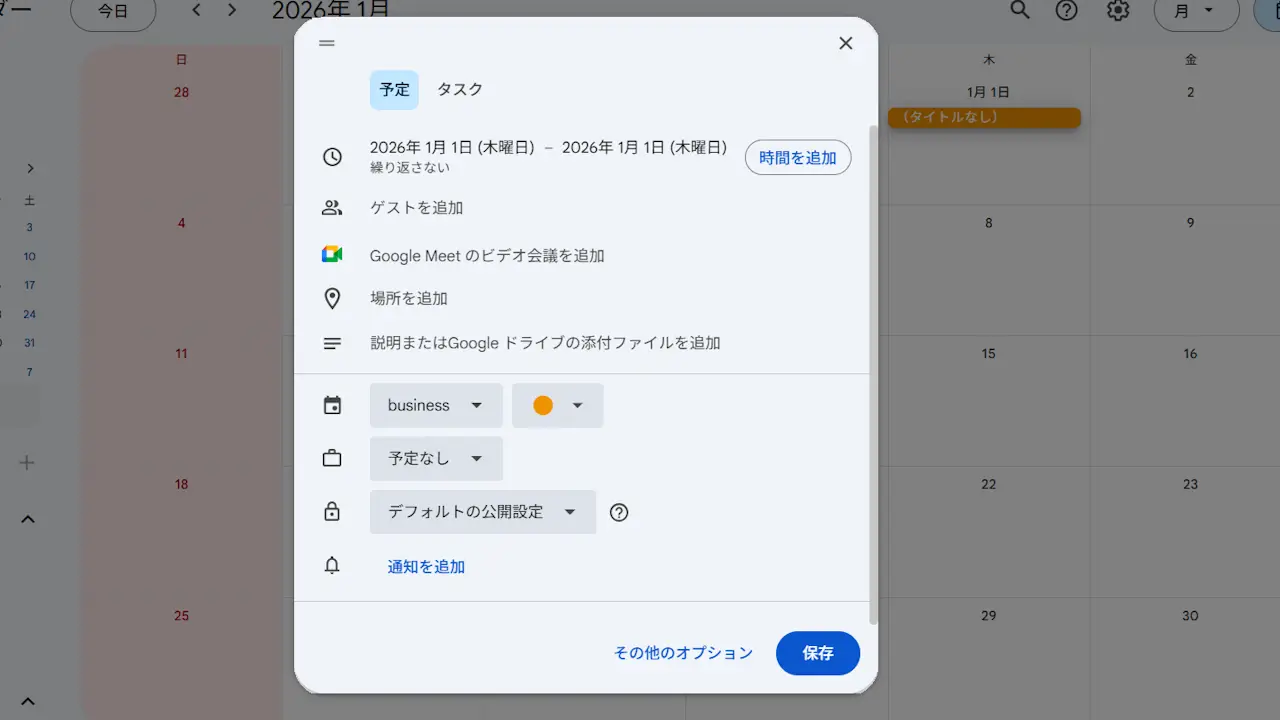The image size is (1280, 720).
Task: Click the search magnifier icon
Action: click(1019, 10)
